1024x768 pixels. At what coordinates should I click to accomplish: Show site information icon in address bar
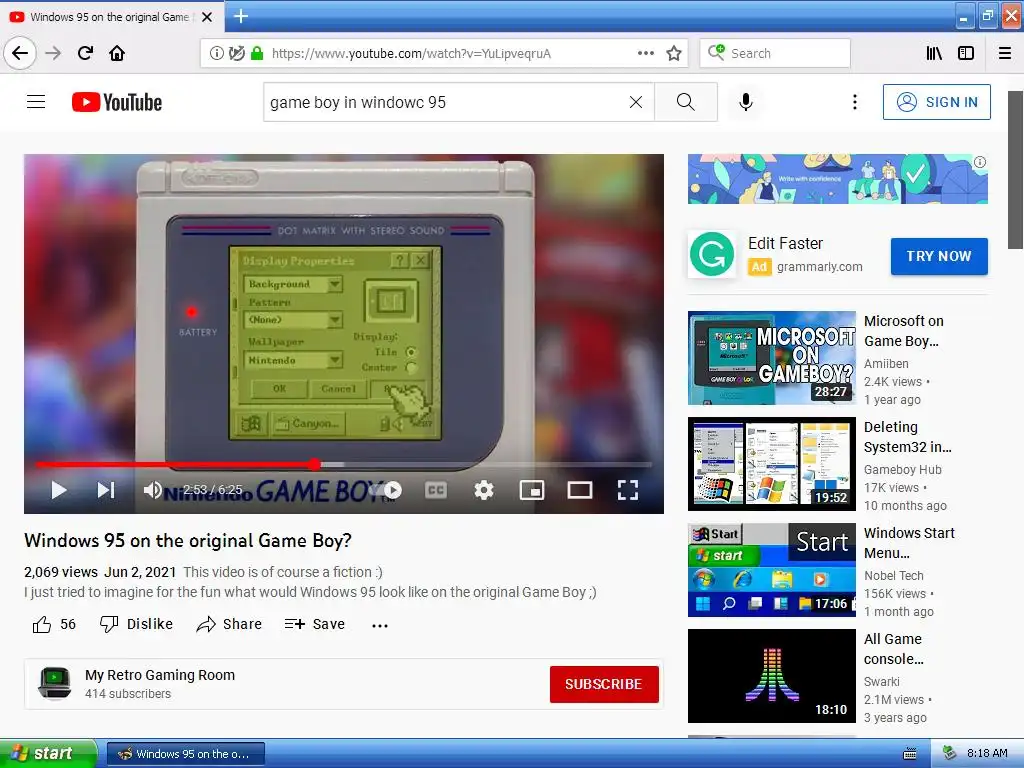coord(216,53)
